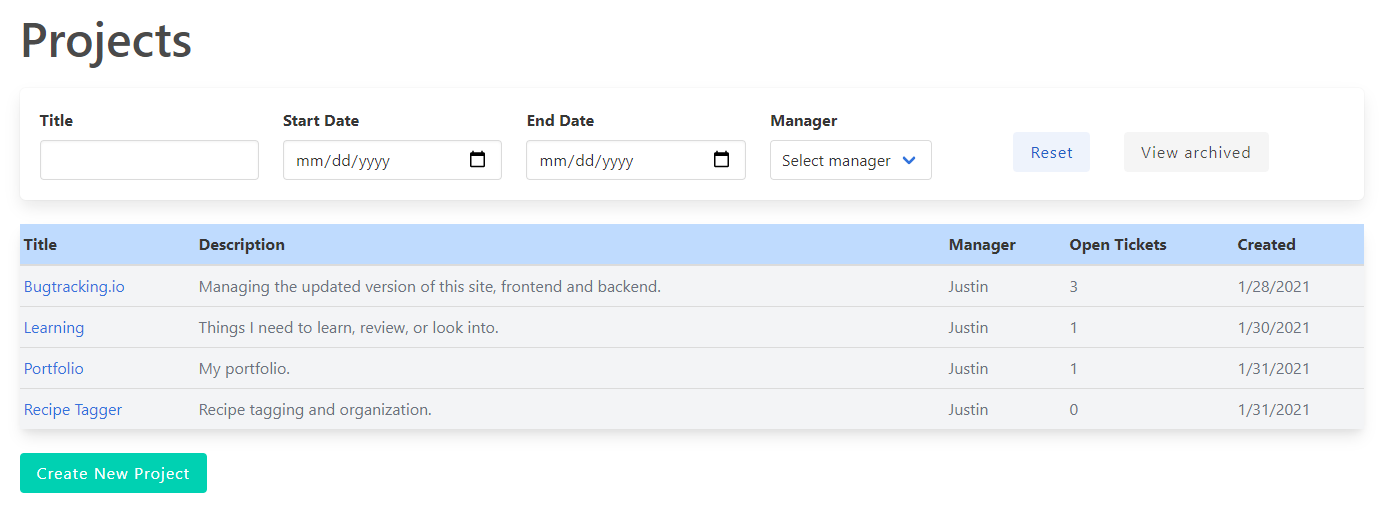The image size is (1392, 524).
Task: Select the Bugtracking.io description cell
Action: pos(430,286)
